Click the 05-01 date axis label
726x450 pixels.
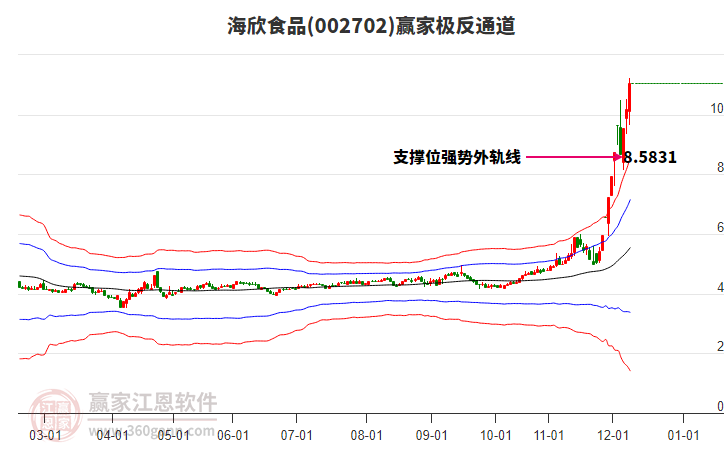point(173,435)
